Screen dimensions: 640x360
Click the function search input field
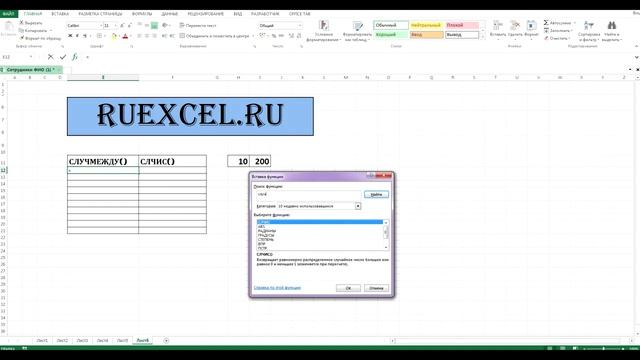click(309, 194)
